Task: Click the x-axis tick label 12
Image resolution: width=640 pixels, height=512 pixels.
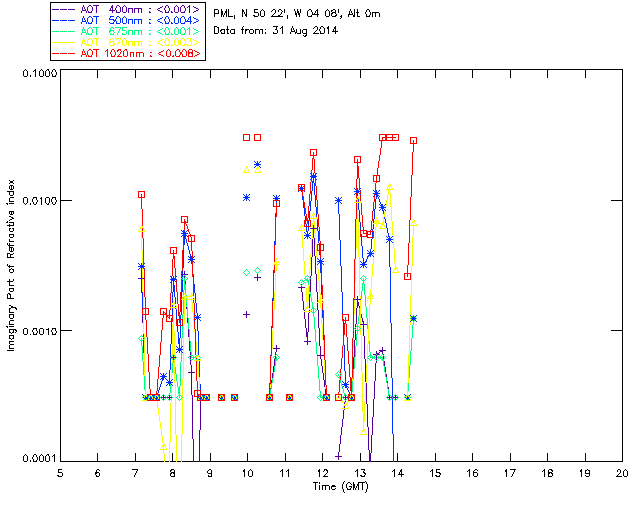Action: click(322, 474)
